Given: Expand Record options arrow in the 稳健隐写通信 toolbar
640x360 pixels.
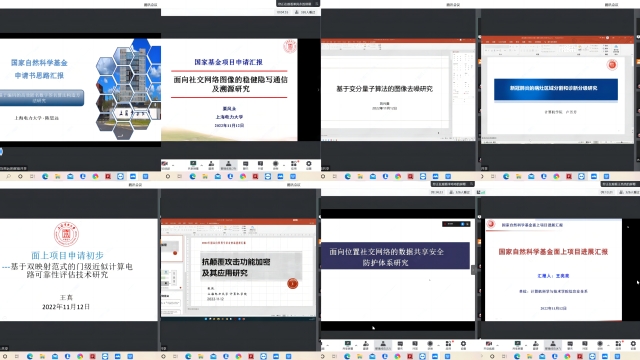Looking at the screenshot, I should (x=284, y=165).
